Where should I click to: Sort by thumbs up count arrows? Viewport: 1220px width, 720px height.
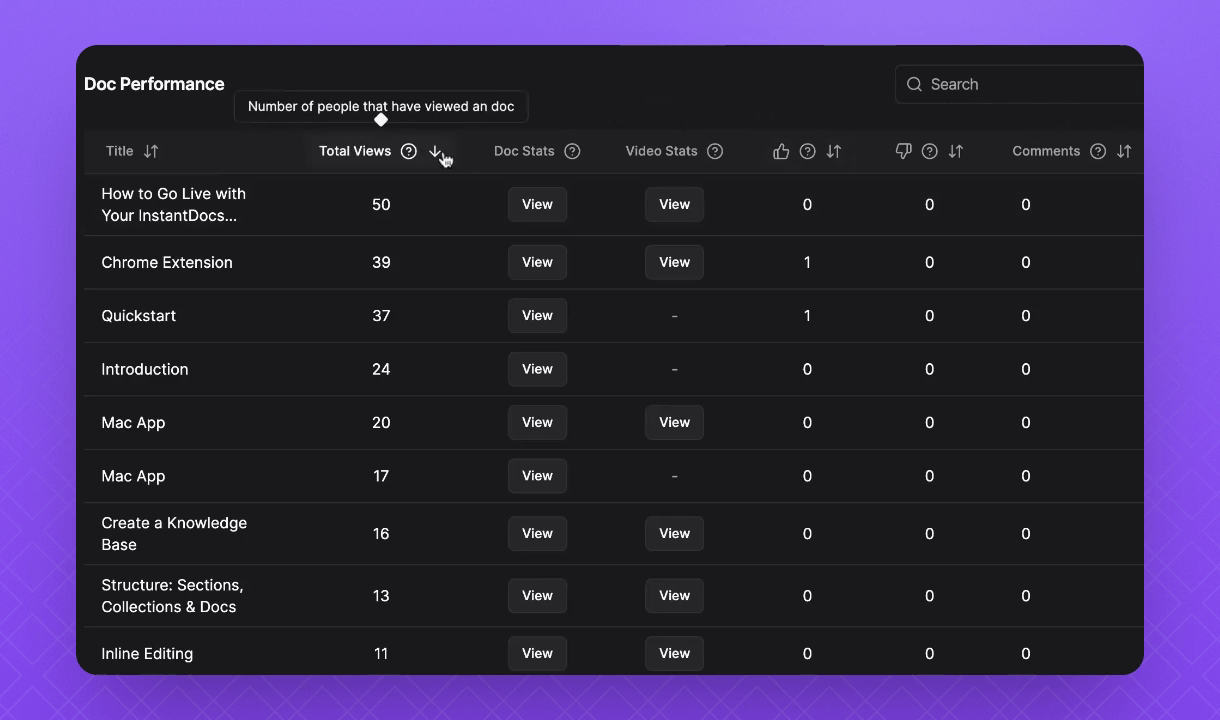[x=834, y=151]
